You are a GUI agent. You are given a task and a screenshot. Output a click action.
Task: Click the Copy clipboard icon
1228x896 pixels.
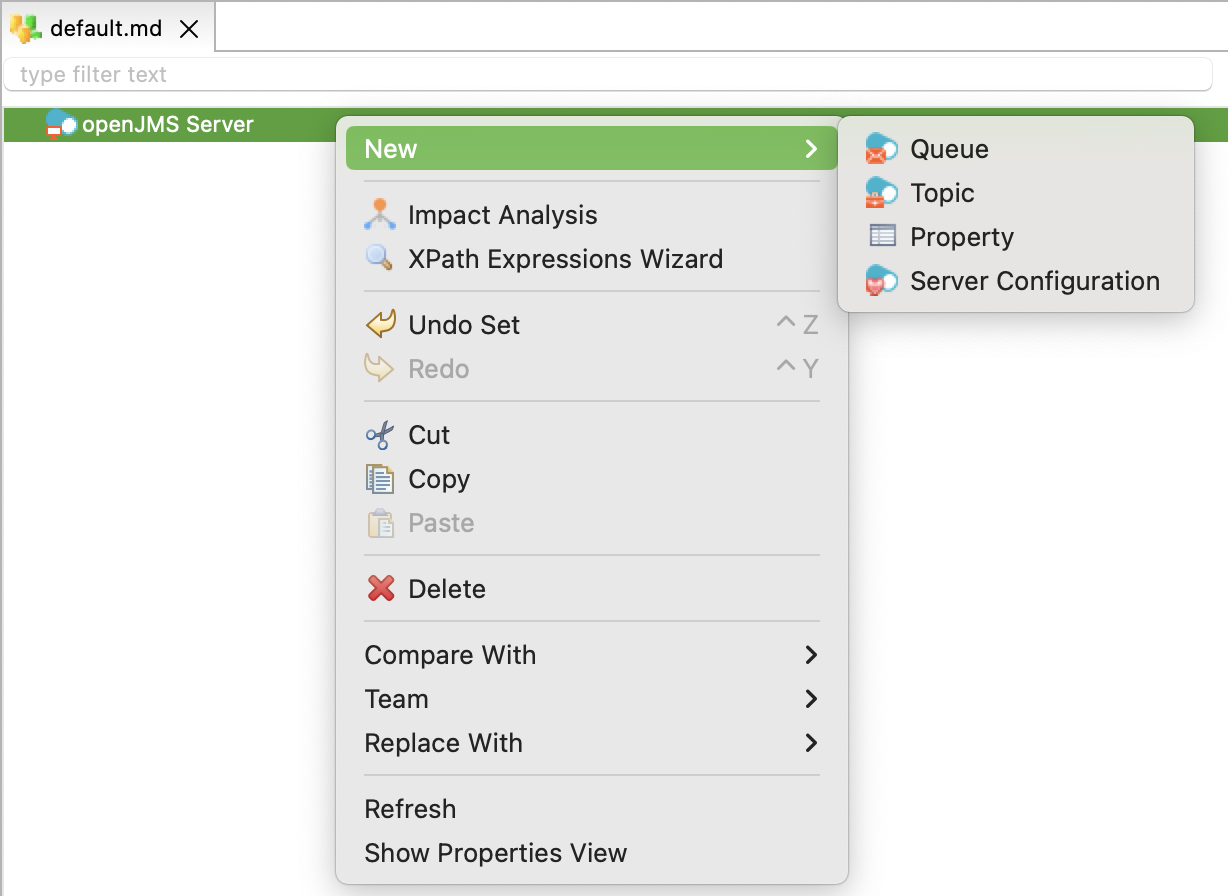coord(381,478)
